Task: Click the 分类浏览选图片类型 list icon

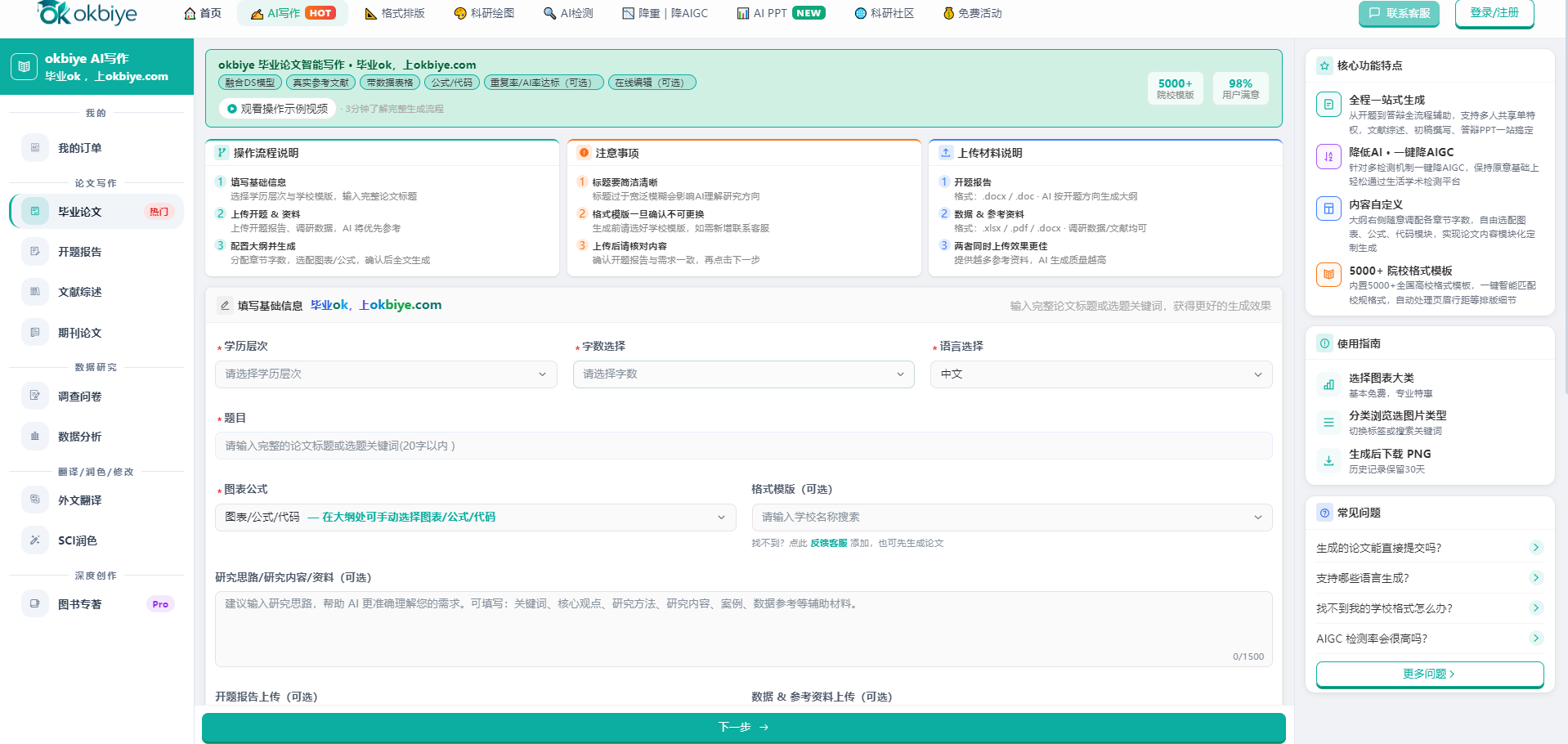Action: 1328,423
